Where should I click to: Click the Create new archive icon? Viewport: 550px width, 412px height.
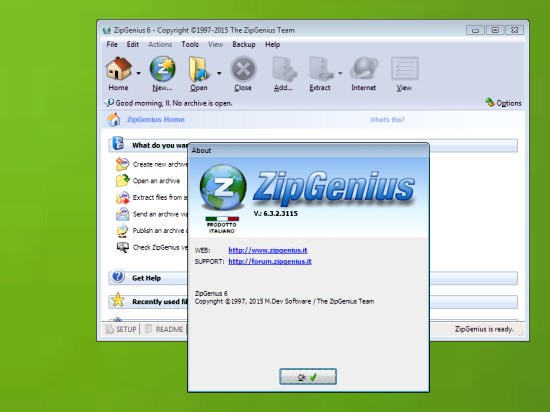(x=122, y=164)
